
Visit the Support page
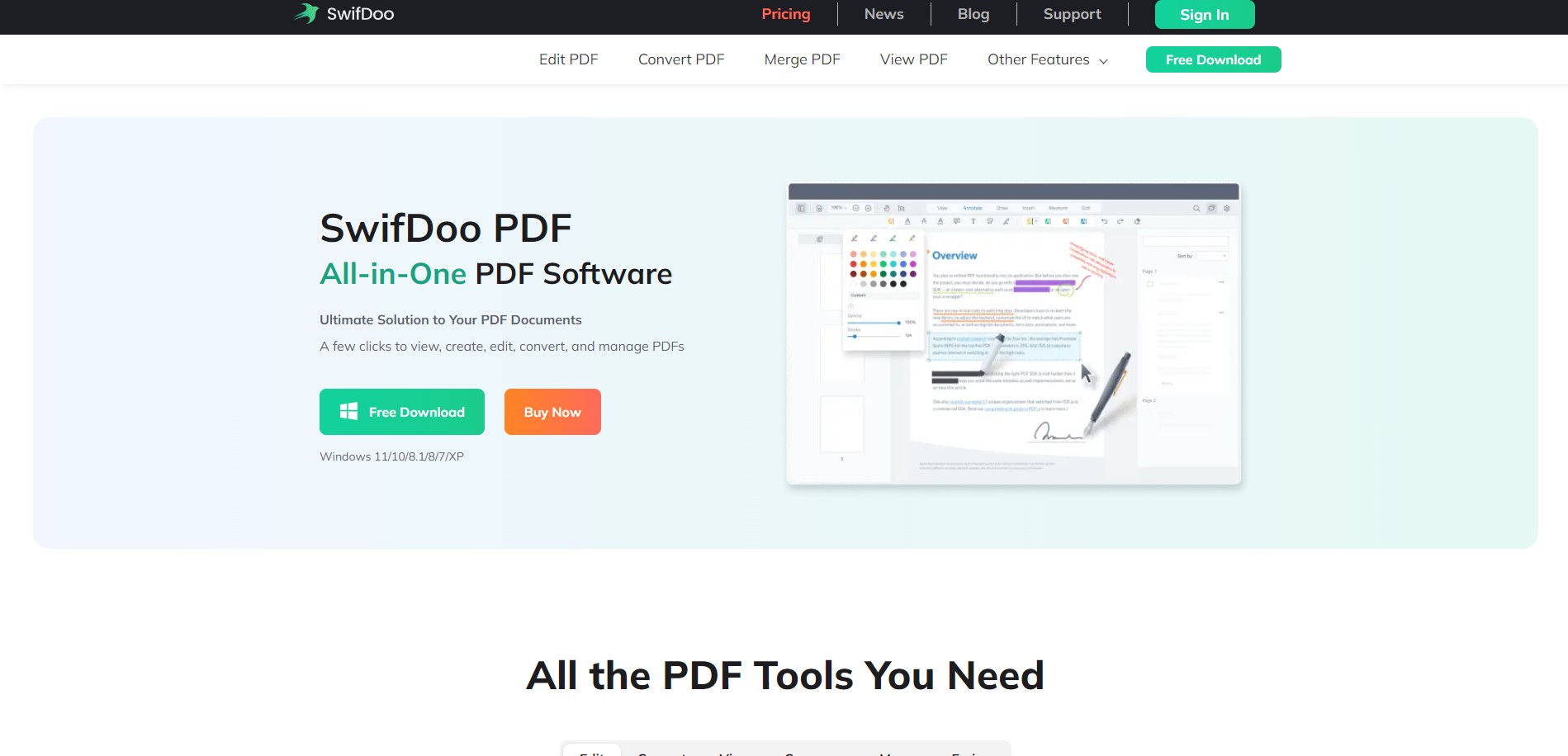[1072, 14]
